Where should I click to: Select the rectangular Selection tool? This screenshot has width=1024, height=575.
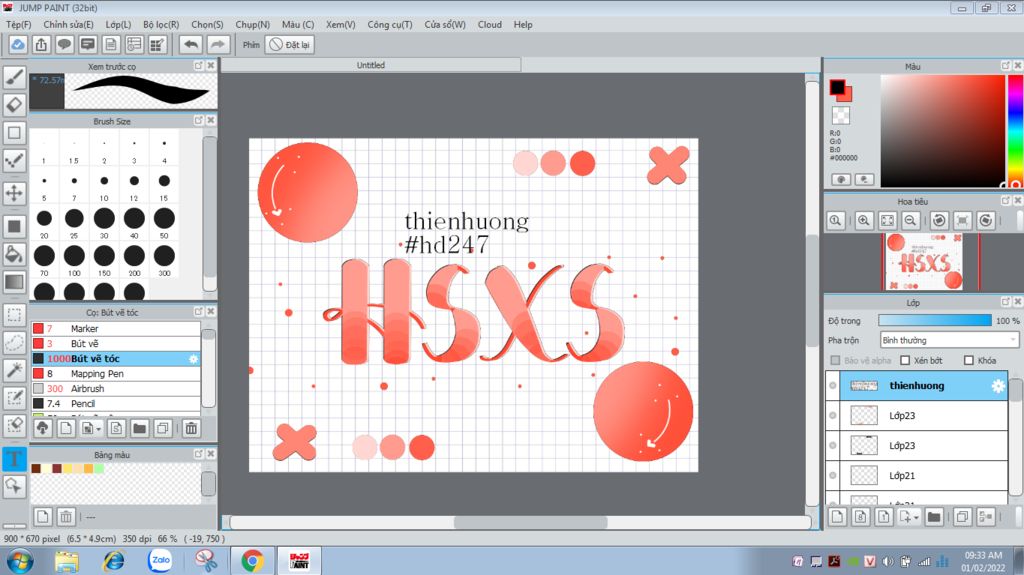coord(14,315)
